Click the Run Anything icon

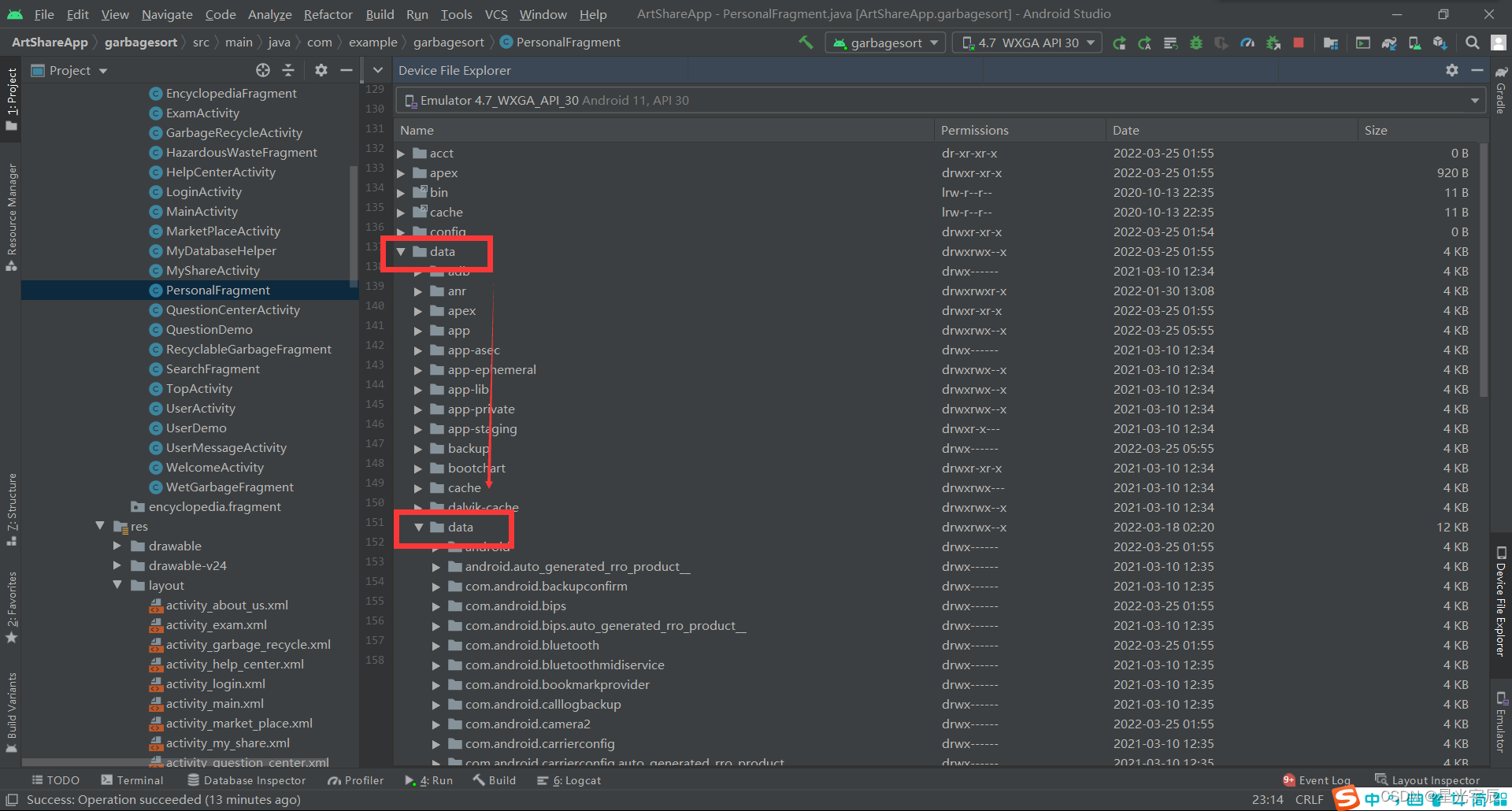[x=1363, y=43]
